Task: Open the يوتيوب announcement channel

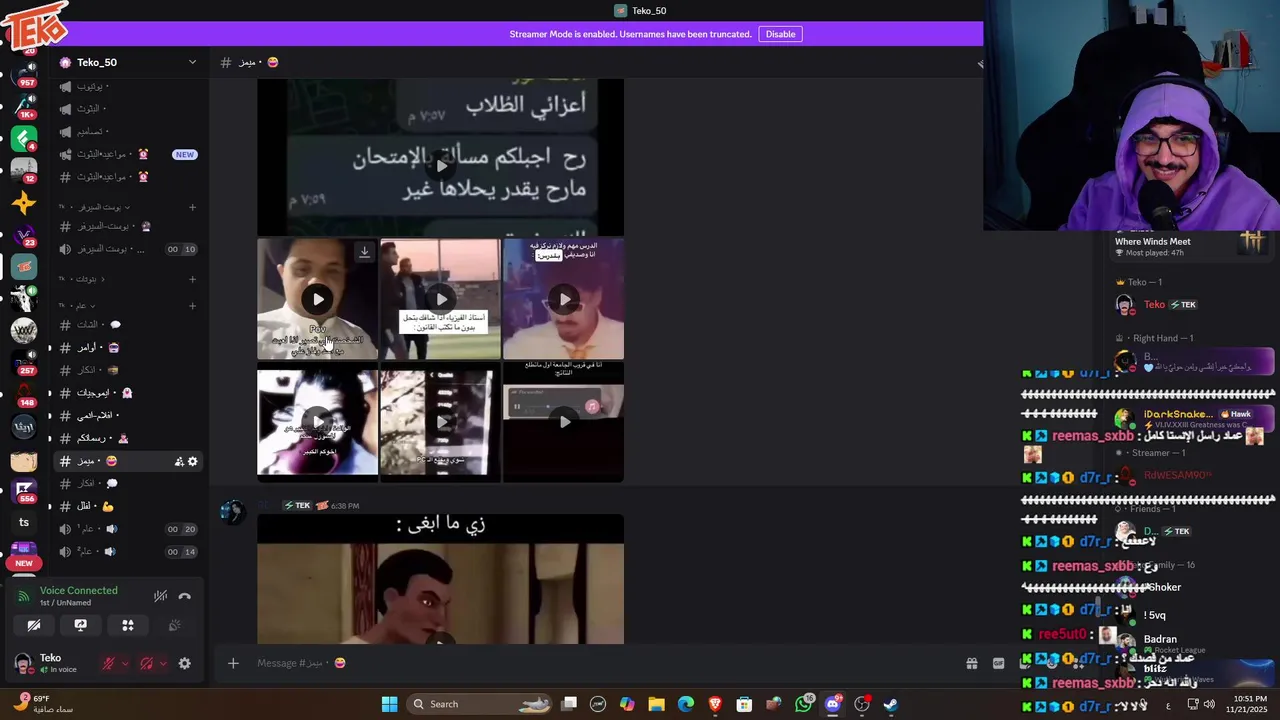Action: tap(128, 86)
